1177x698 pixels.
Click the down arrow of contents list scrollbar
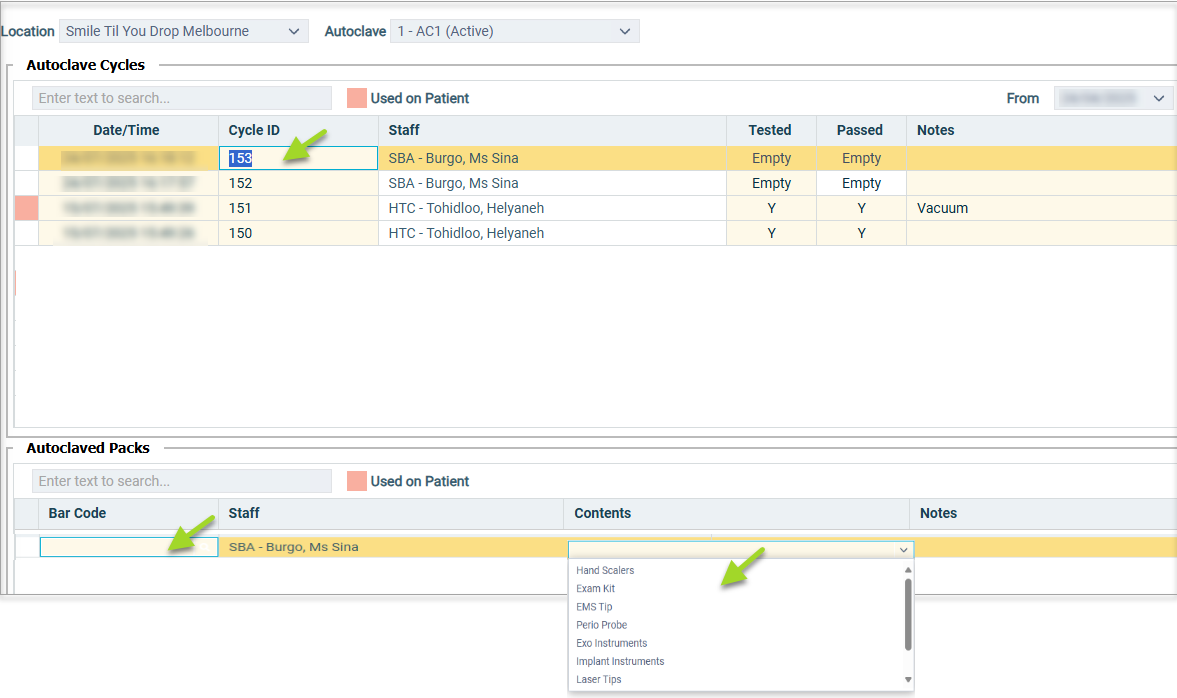tap(908, 679)
